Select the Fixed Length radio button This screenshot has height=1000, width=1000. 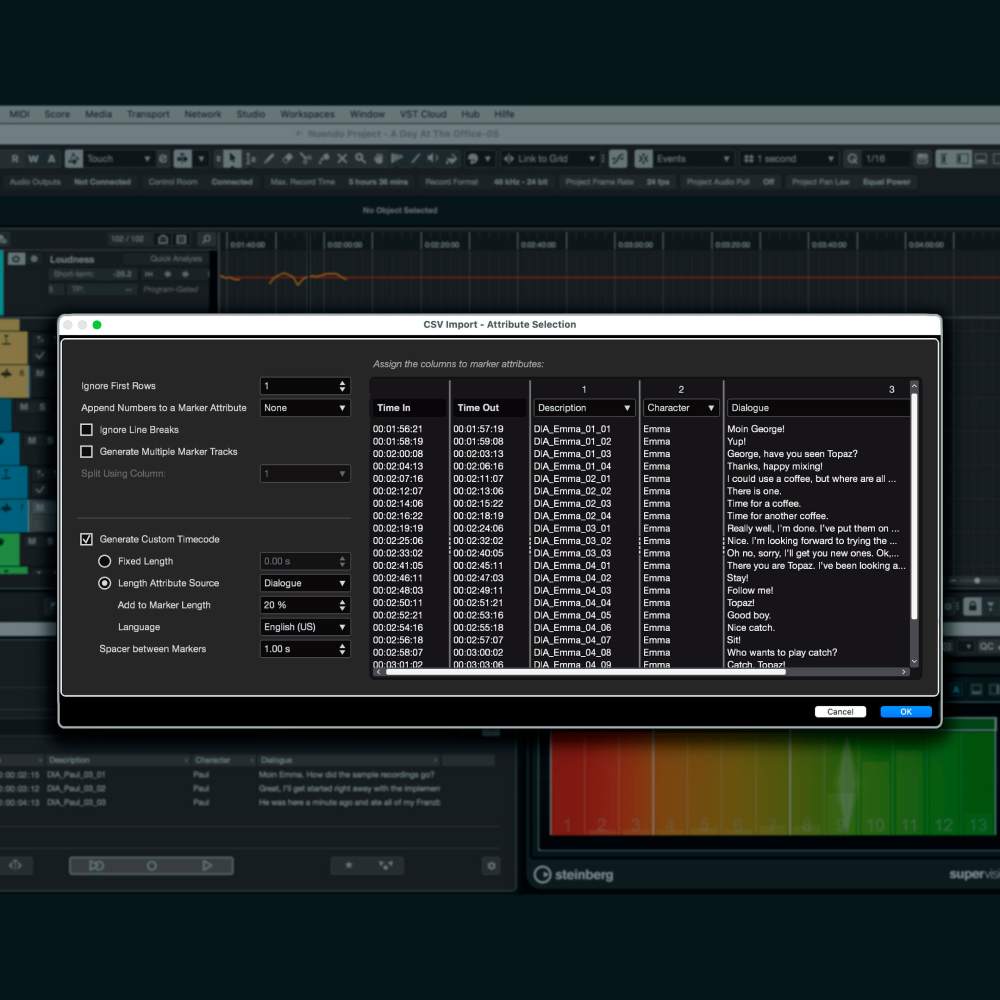(105, 562)
